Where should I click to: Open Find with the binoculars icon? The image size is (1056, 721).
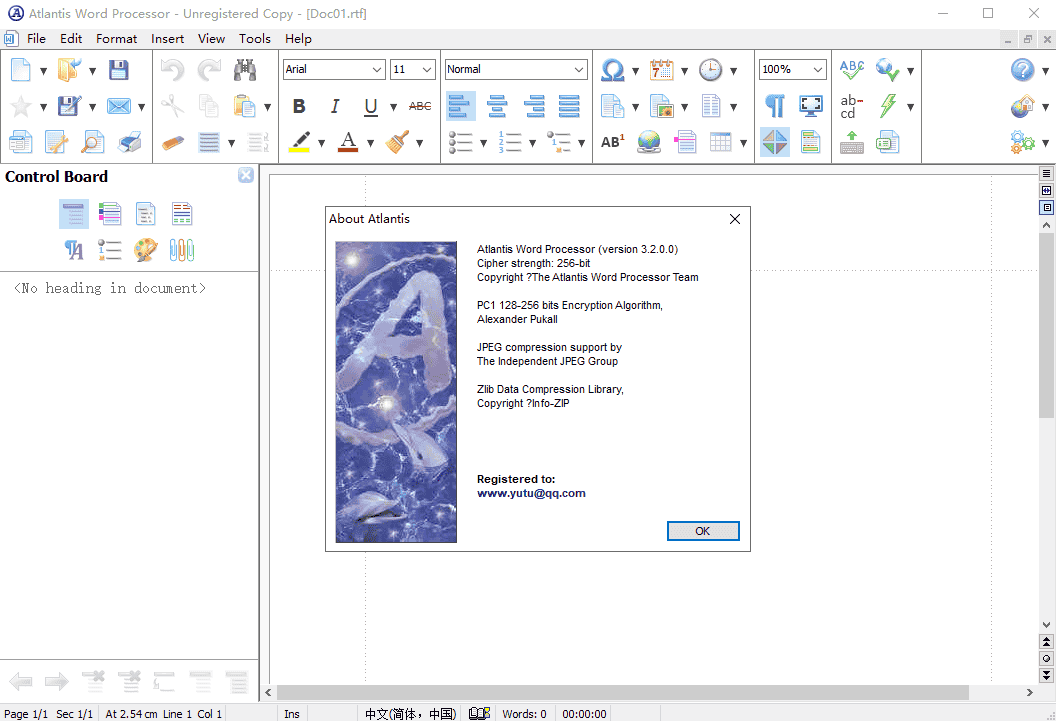point(245,70)
